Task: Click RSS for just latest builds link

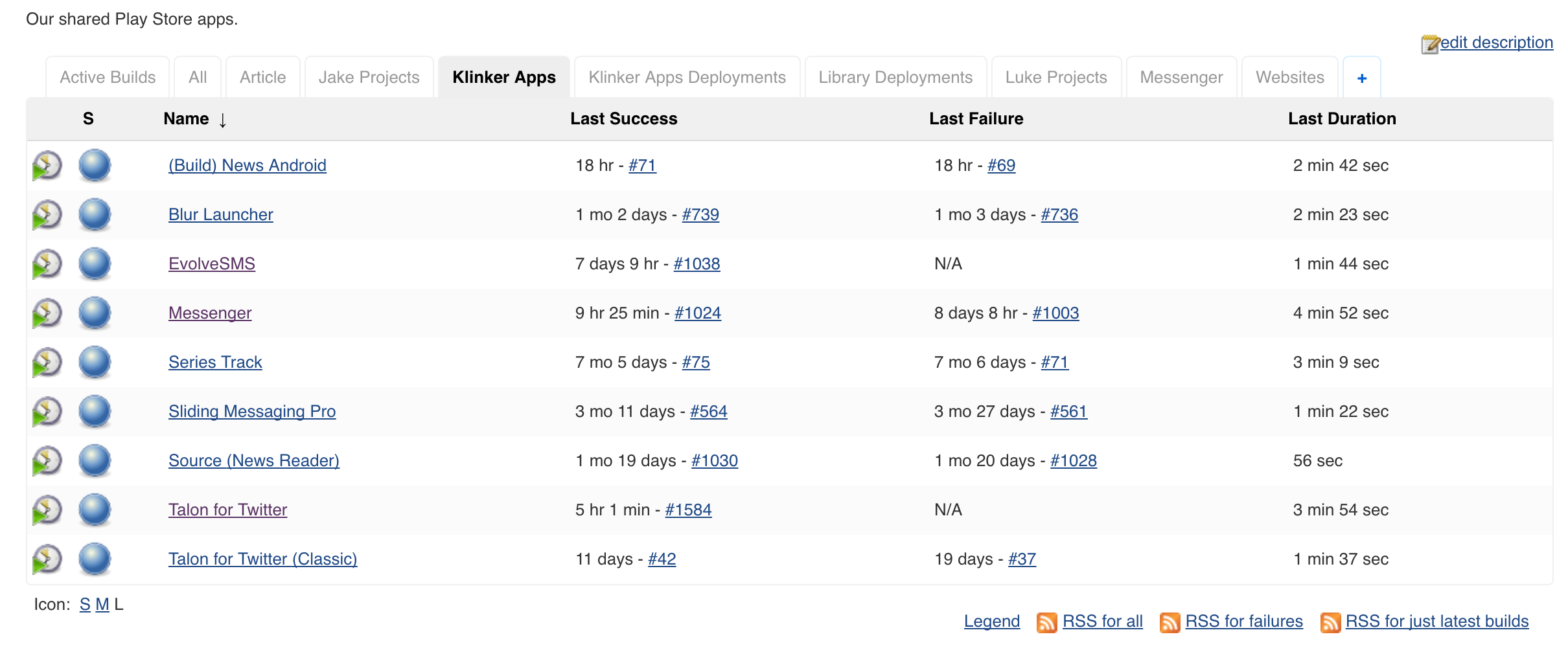Action: (x=1437, y=622)
